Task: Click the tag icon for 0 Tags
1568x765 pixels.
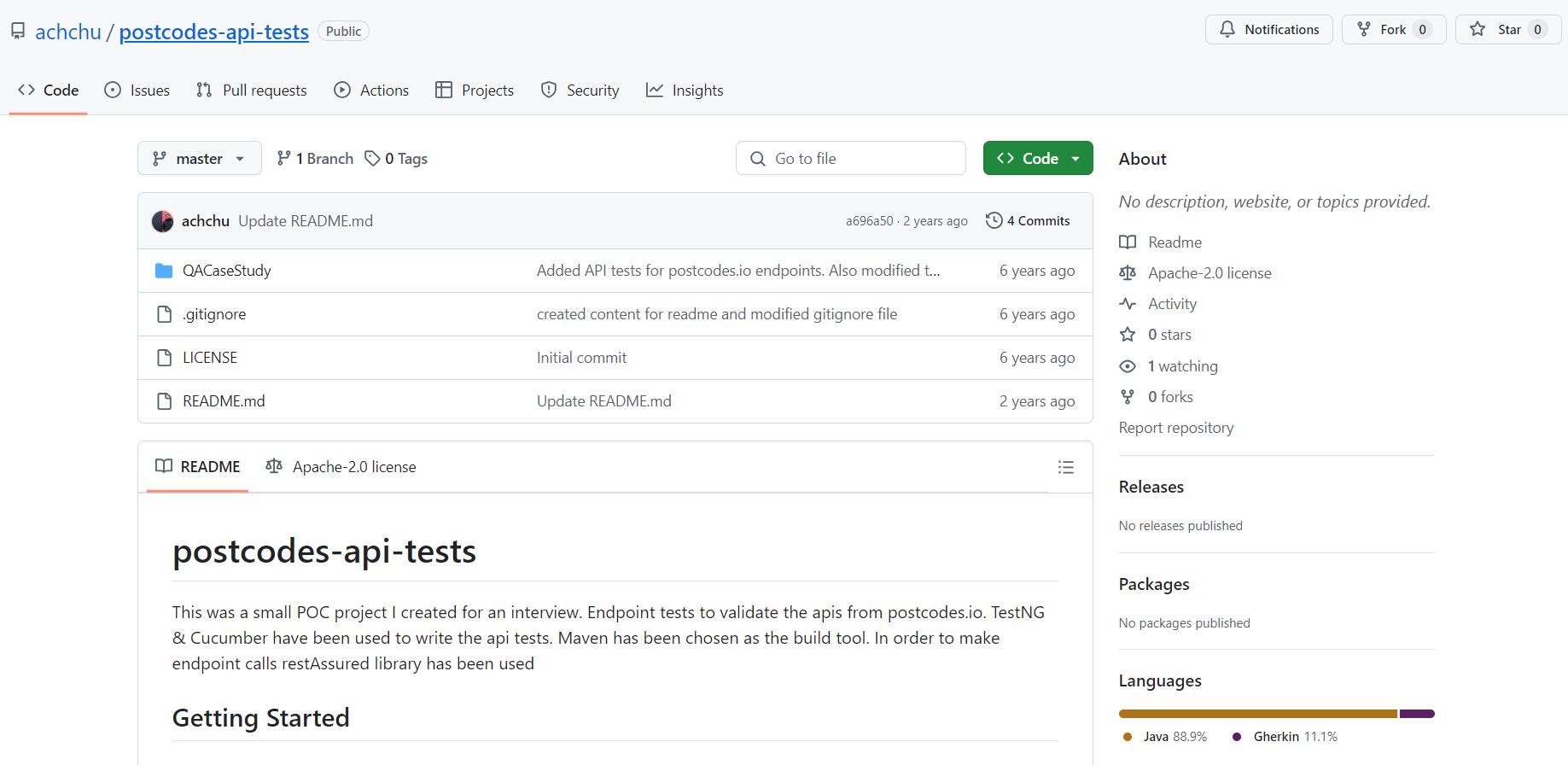Action: point(372,159)
